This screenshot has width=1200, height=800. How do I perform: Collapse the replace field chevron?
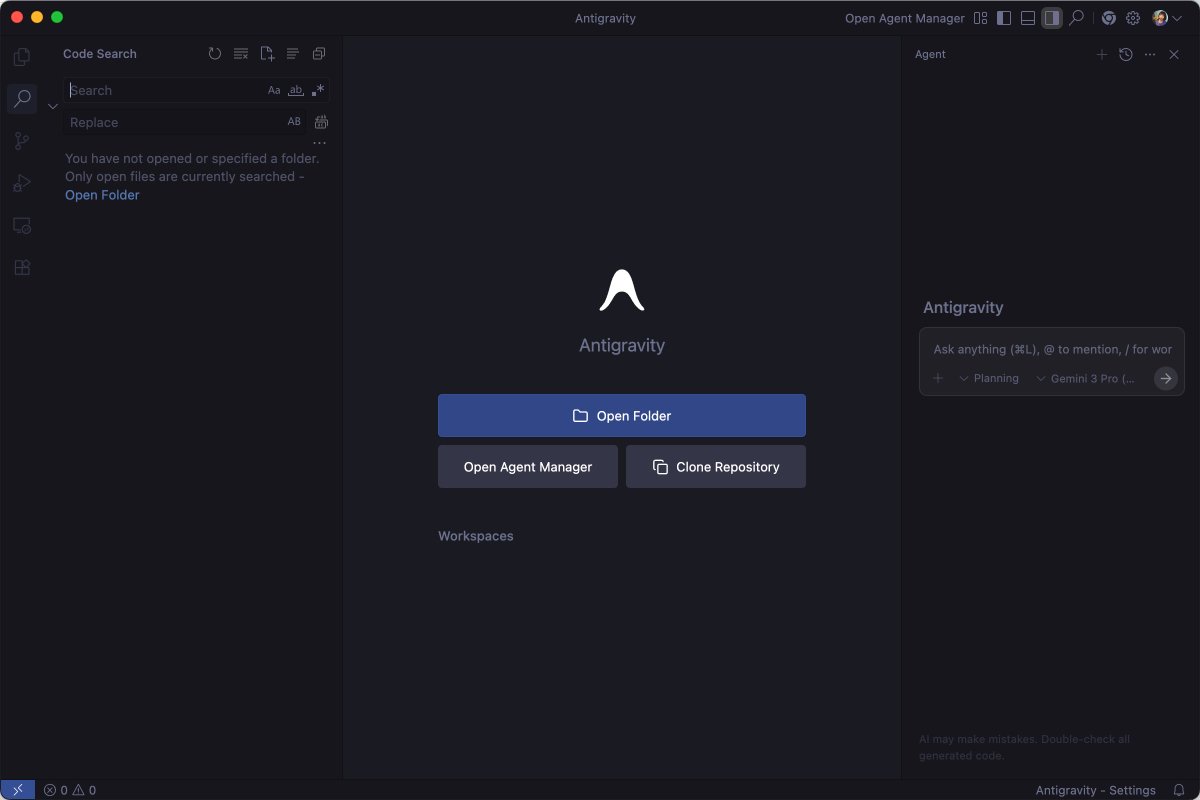[53, 106]
